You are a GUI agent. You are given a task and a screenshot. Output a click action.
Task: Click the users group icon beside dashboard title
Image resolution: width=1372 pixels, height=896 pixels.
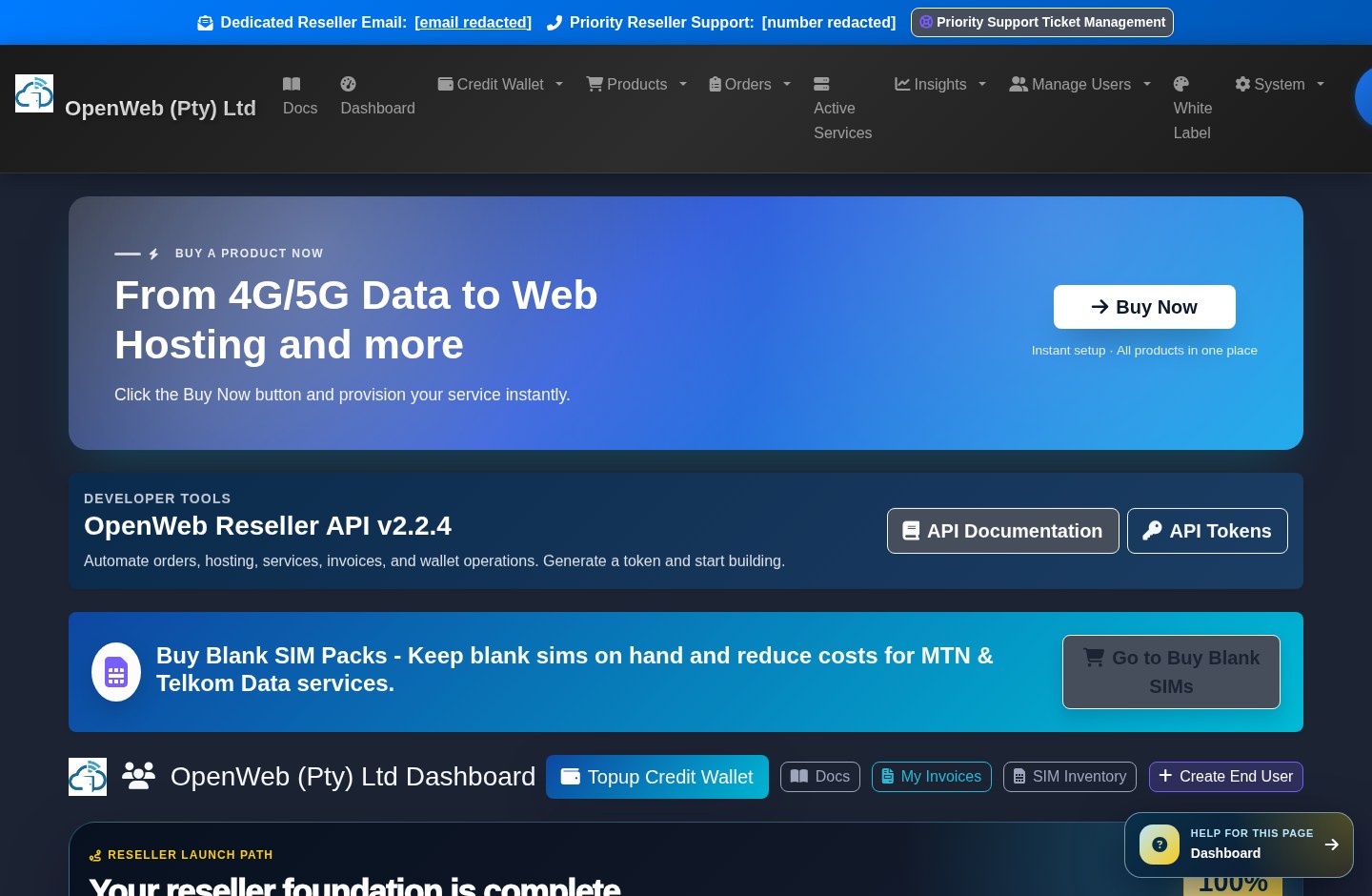pos(138,777)
